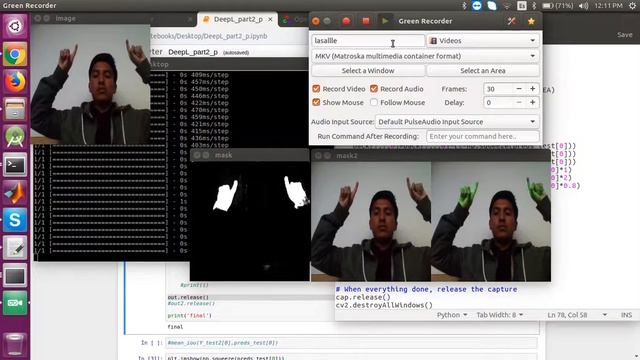This screenshot has height=360, width=640.
Task: Open Android Studio from the dock
Action: click(x=15, y=137)
